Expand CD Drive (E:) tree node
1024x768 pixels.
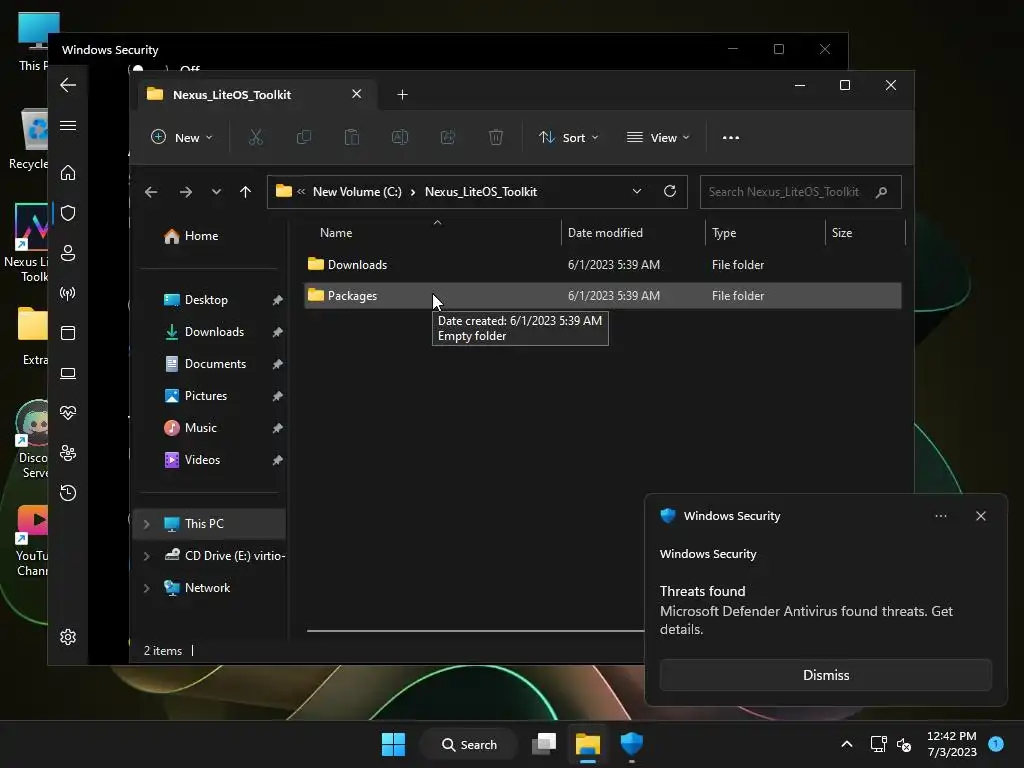tap(146, 556)
